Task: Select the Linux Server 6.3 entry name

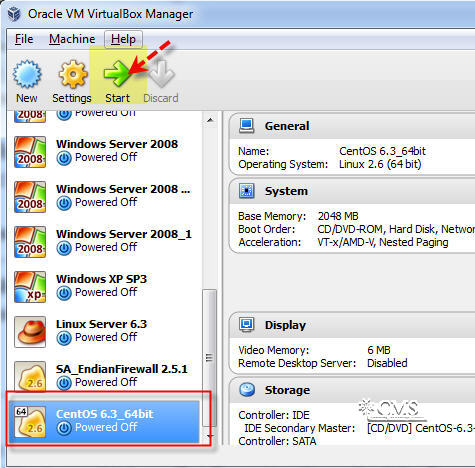Action: pos(101,324)
